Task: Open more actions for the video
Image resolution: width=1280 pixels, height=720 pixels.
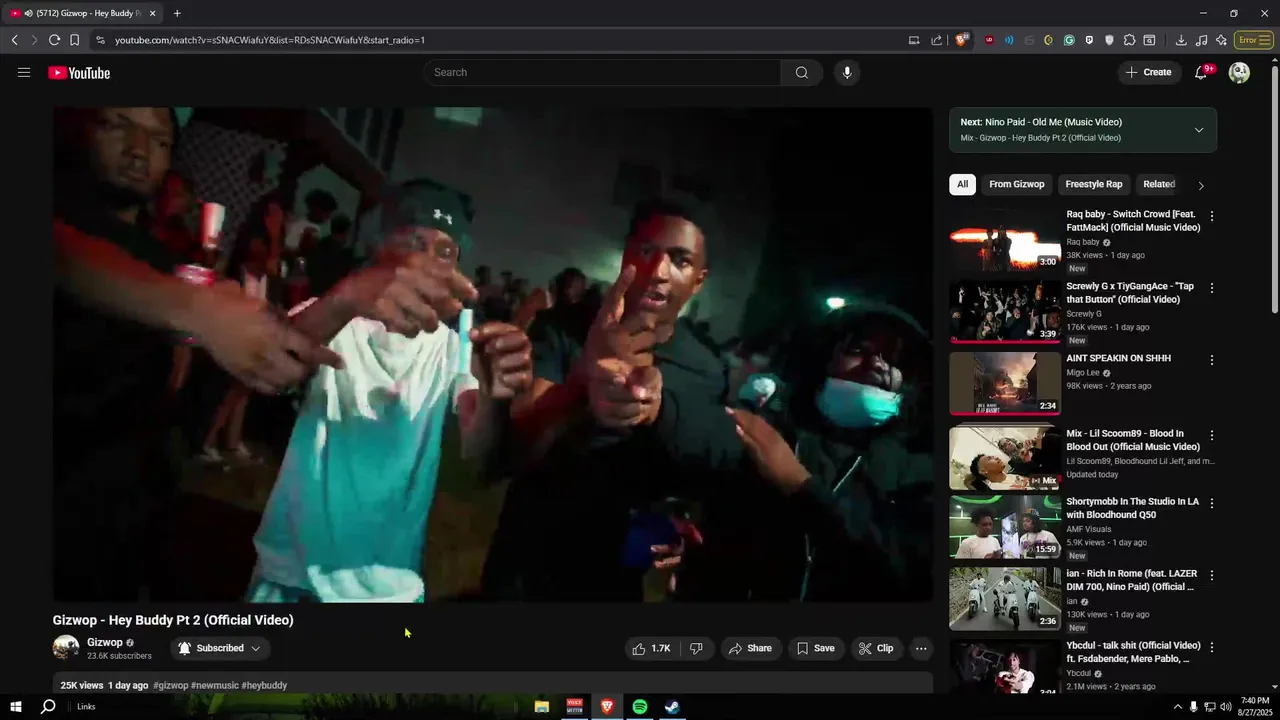Action: click(921, 648)
